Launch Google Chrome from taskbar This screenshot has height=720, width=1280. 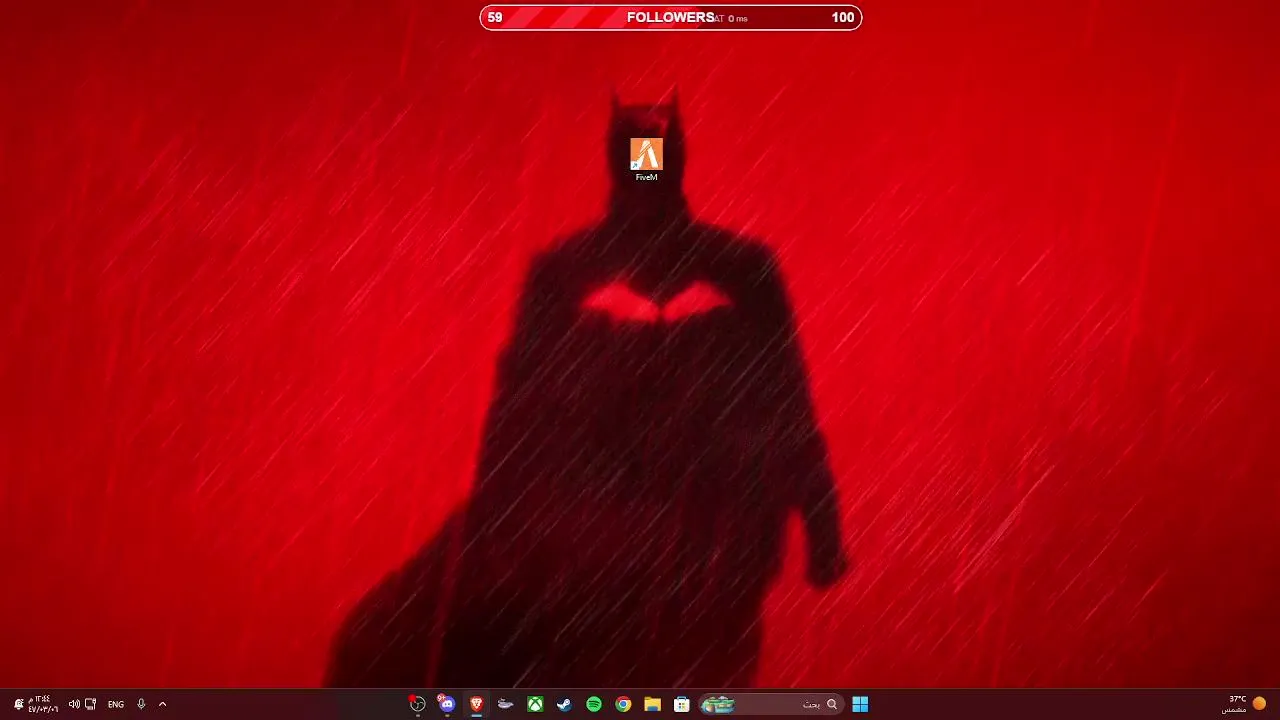(623, 704)
